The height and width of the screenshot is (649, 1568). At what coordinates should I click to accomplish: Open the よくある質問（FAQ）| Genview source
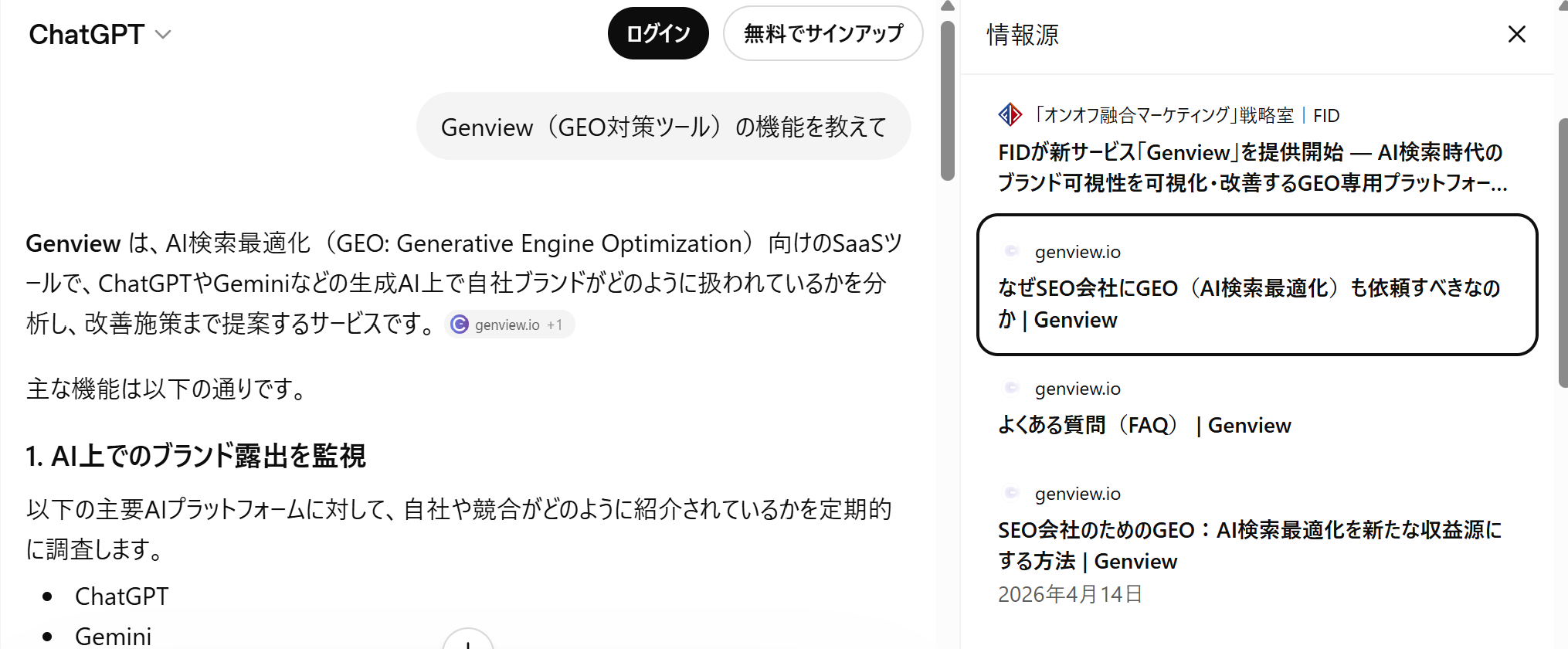tap(1144, 425)
